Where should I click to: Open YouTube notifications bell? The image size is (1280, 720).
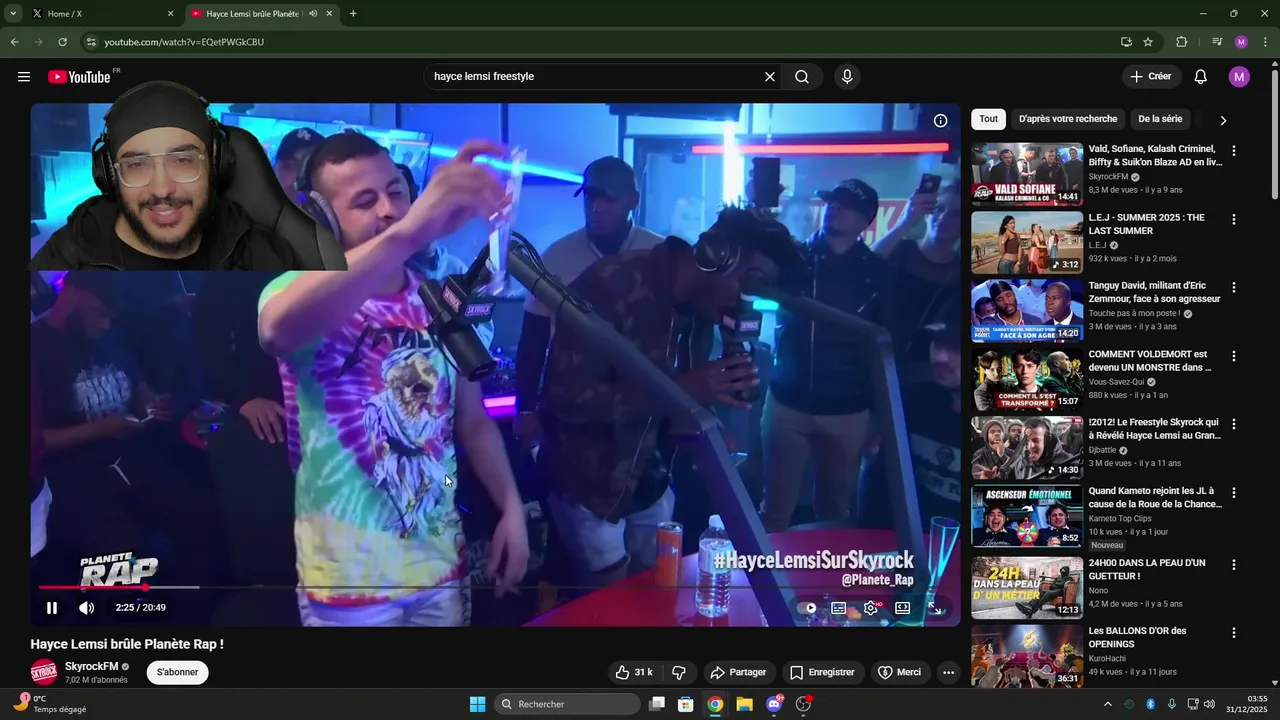point(1201,77)
